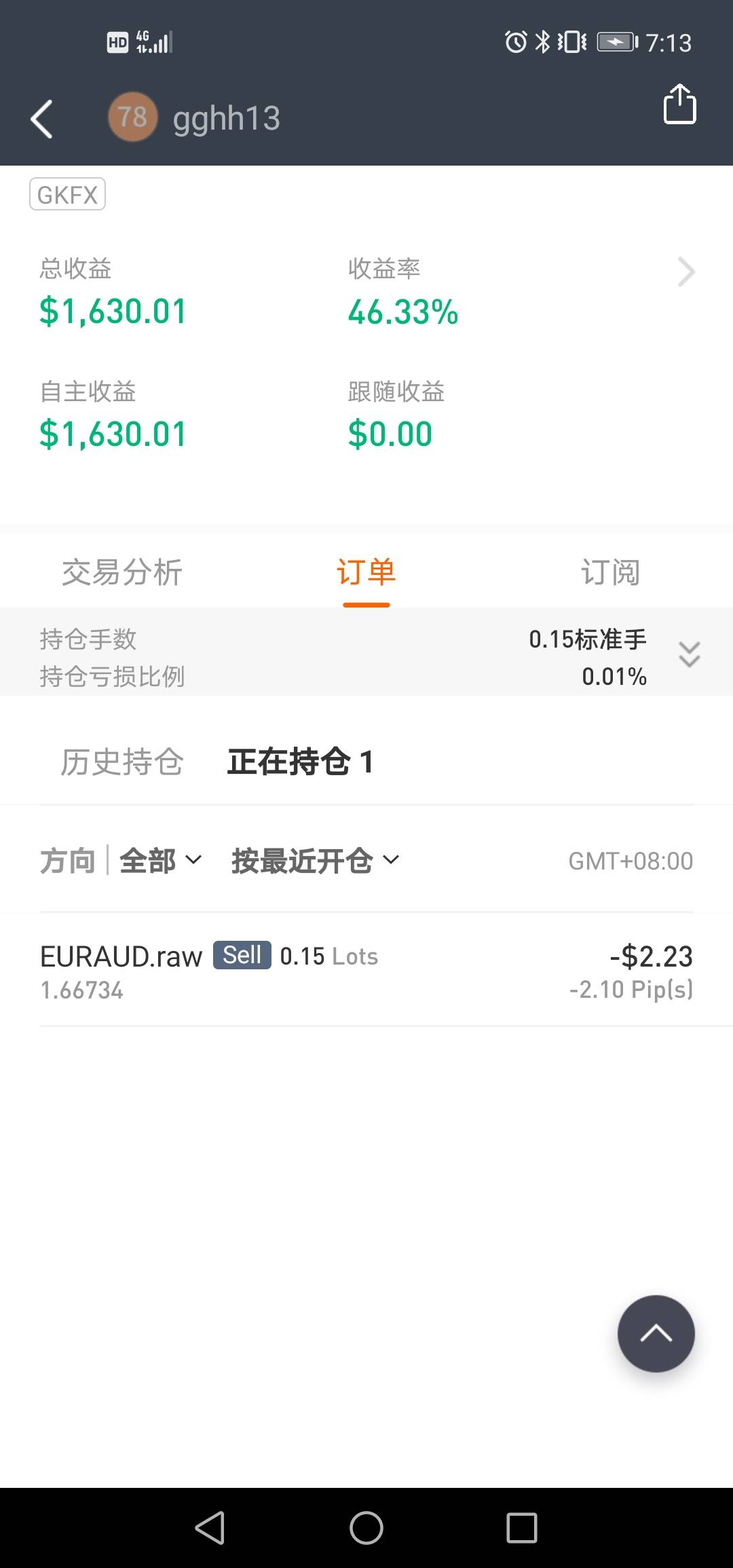This screenshot has width=733, height=1568.
Task: Tap the gghh13 username
Action: click(226, 119)
